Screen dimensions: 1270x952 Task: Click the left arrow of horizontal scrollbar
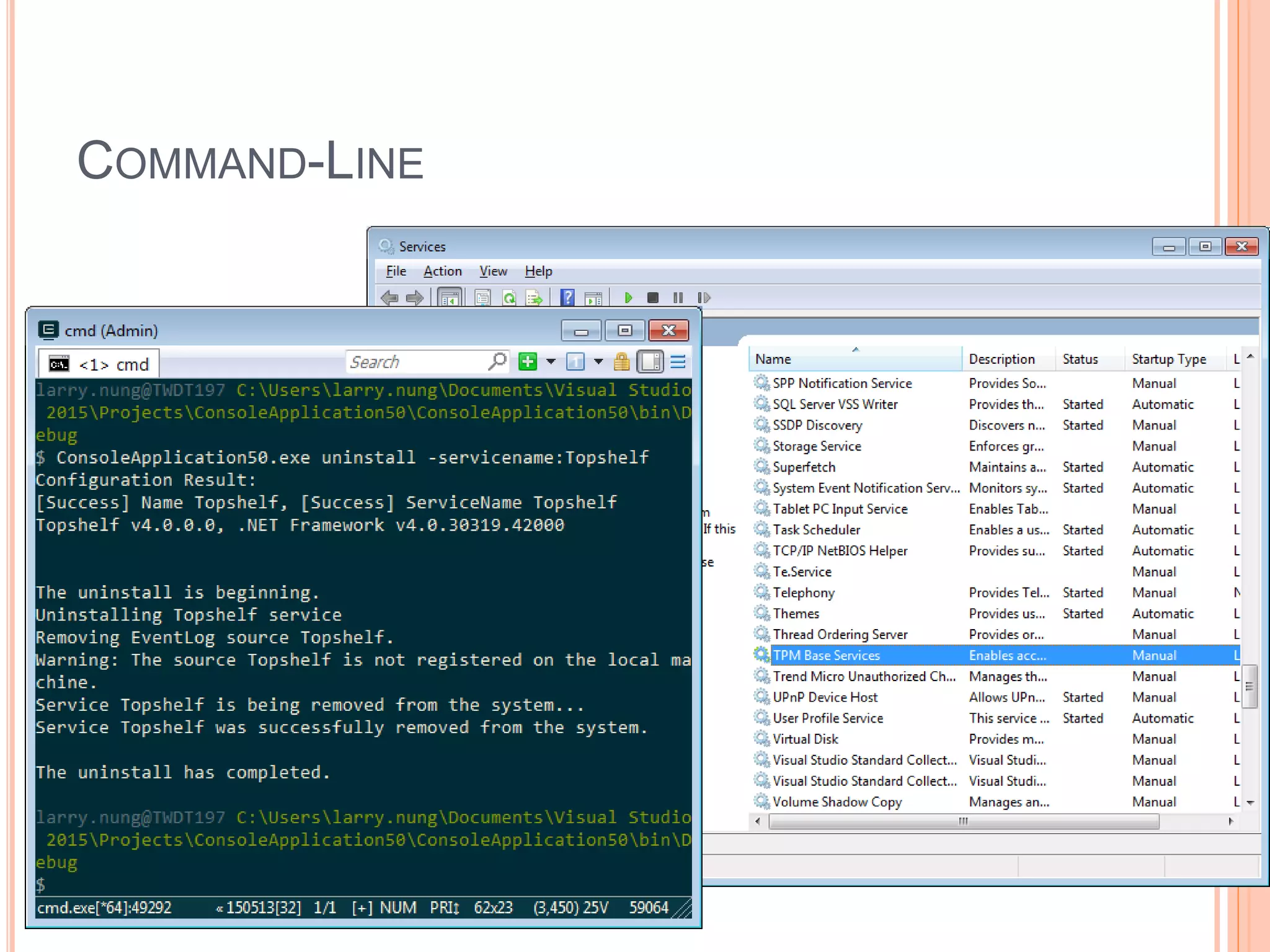(757, 822)
